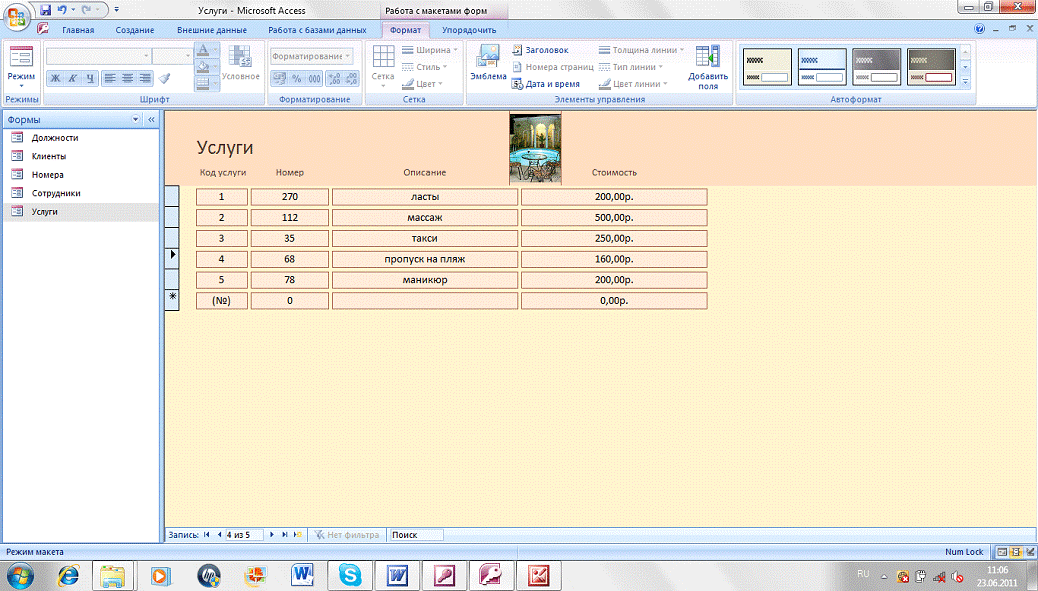
Task: Open the Упорядочить ribbon tab
Action: (469, 30)
